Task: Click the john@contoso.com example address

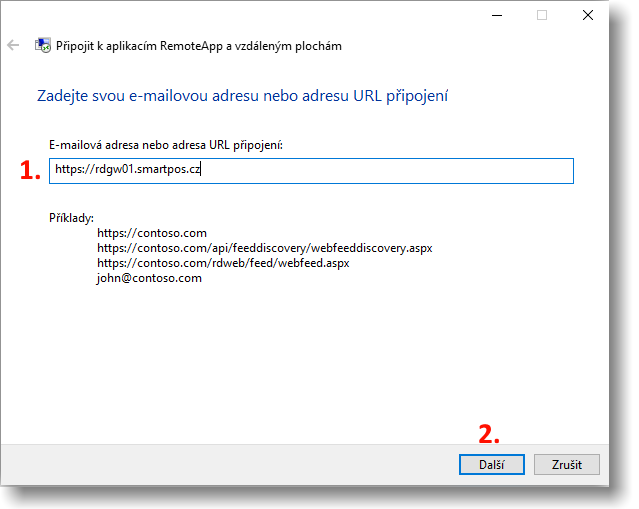Action: tap(149, 278)
